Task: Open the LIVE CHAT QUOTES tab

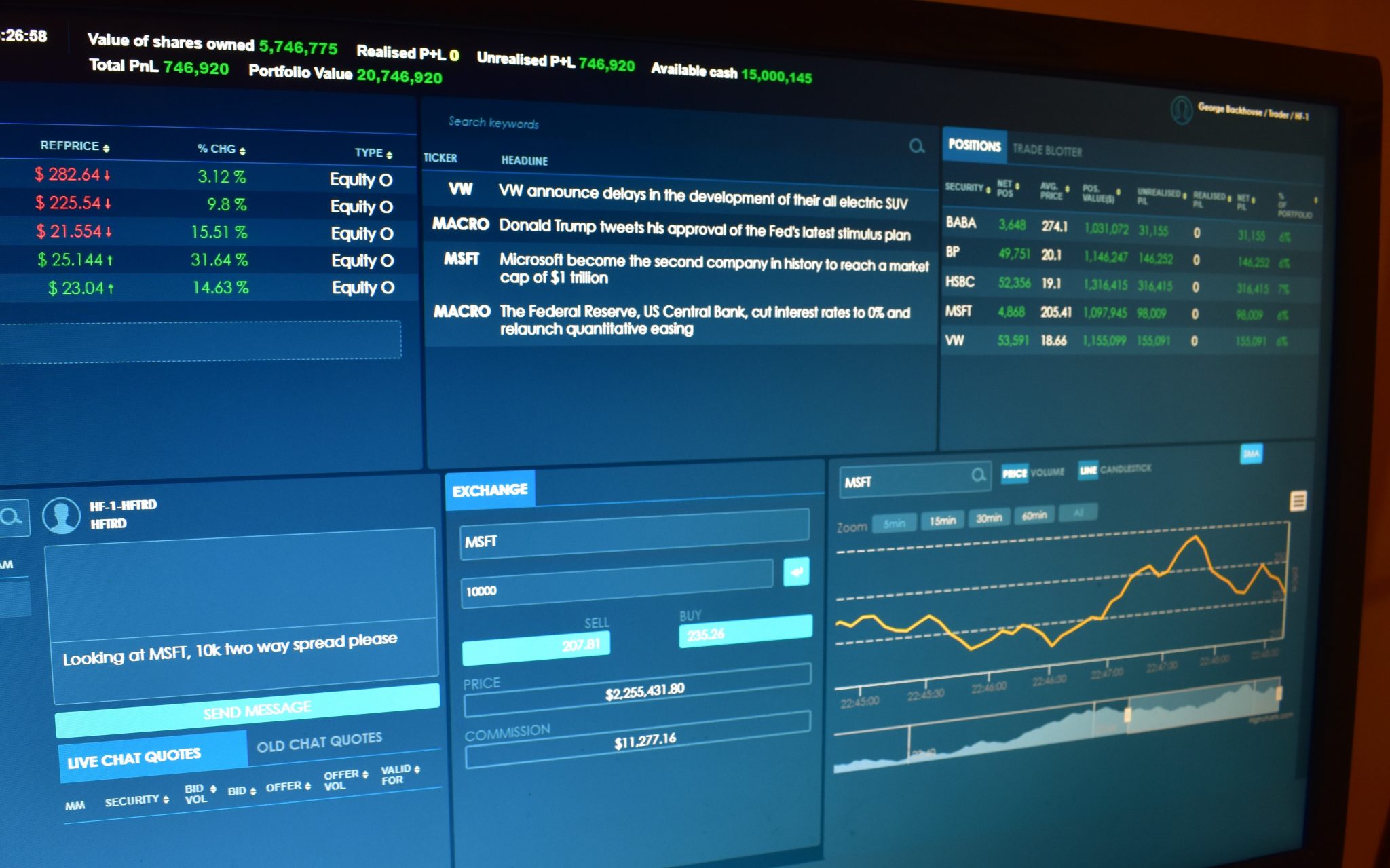Action: click(152, 757)
